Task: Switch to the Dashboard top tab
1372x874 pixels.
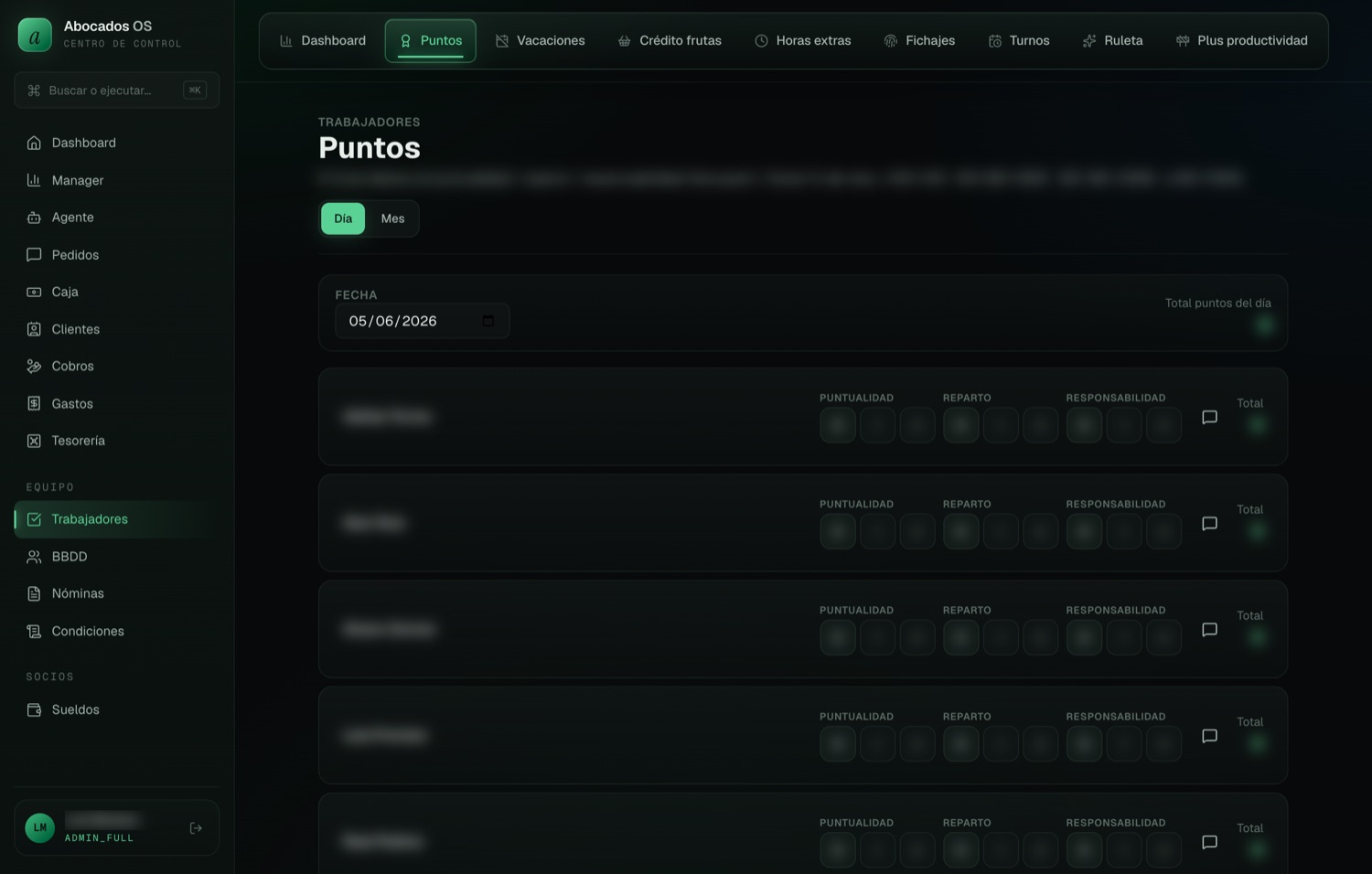Action: click(x=323, y=40)
